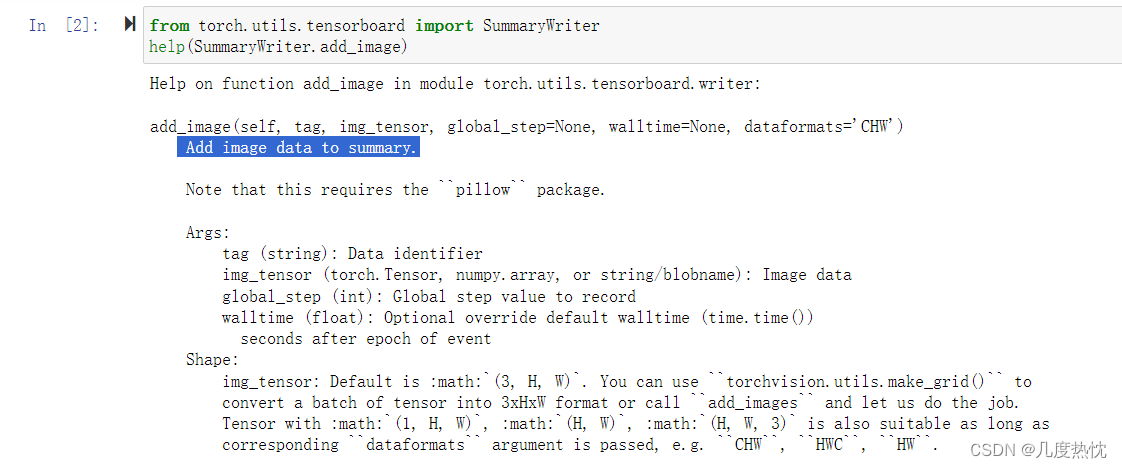Screen dimensions: 1122x468
Task: Click the "img_tensor (torch.Tensor, numpy.array..." argument line
Action: [537, 275]
